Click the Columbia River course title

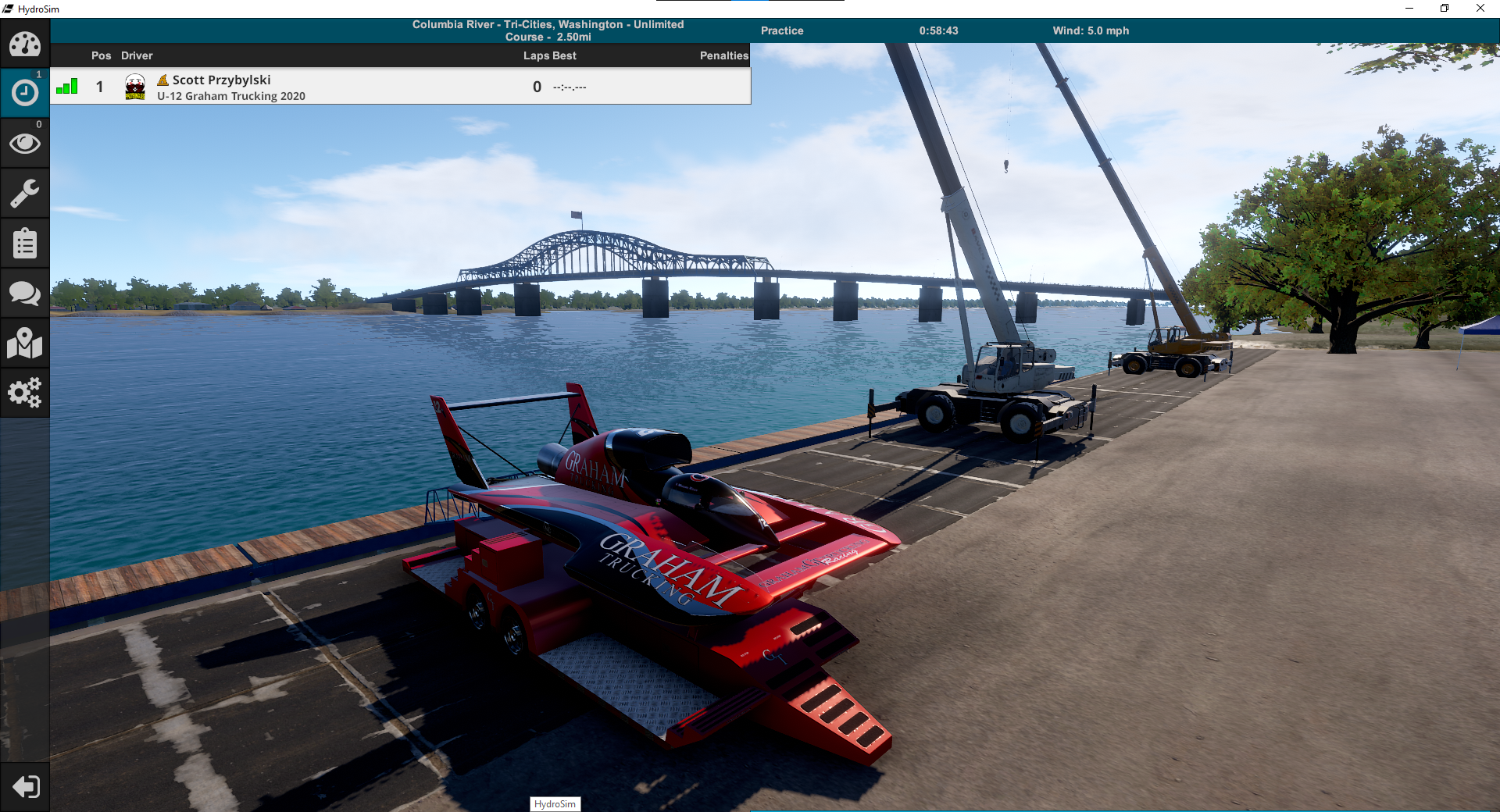click(x=548, y=30)
